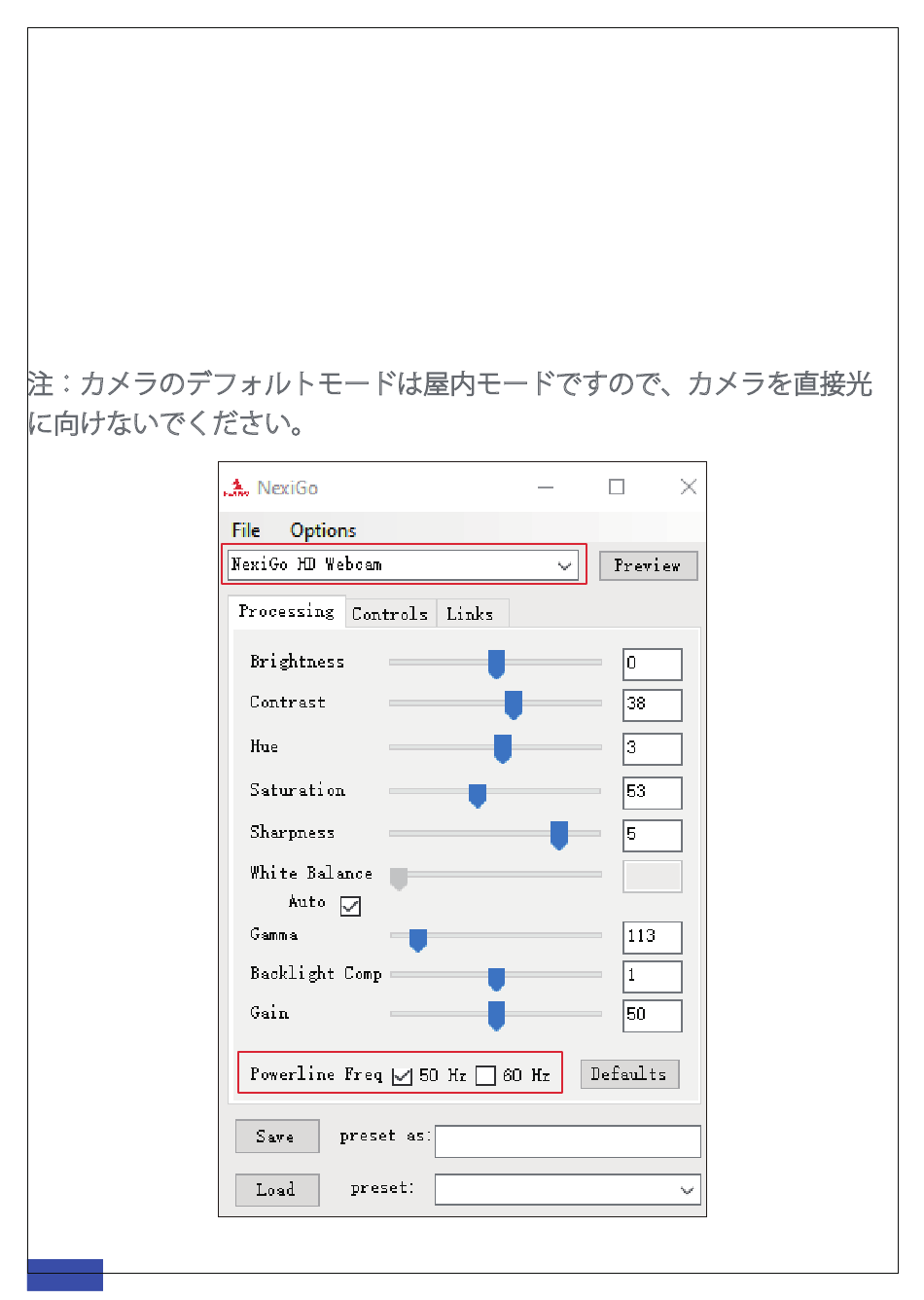The image size is (924, 1300).
Task: Click the 'preset as' name field
Action: [x=568, y=1141]
